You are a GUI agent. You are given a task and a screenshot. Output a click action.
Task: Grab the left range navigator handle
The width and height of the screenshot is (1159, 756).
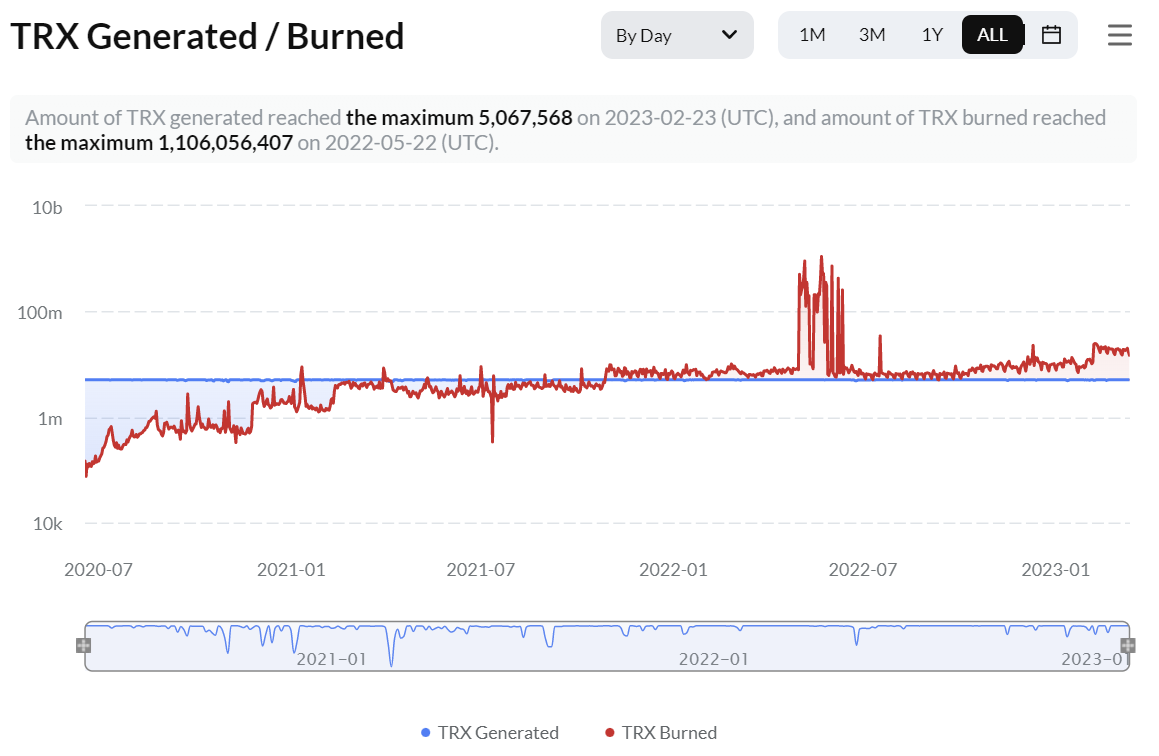pos(84,646)
